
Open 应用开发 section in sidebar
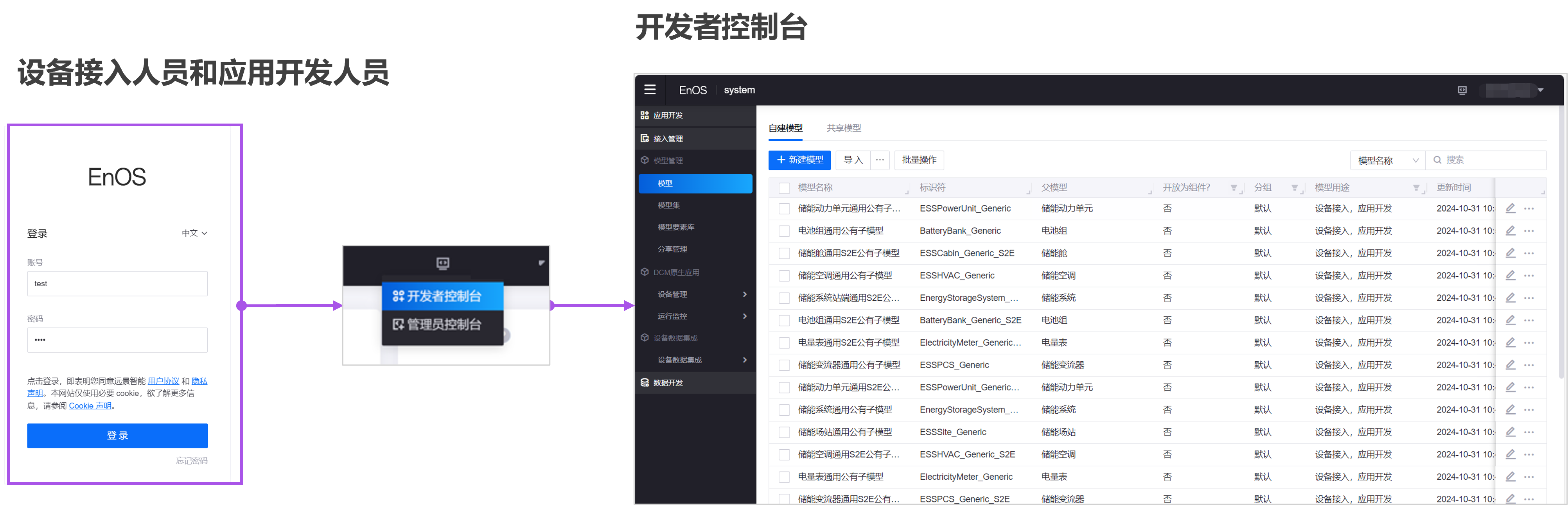coord(695,116)
